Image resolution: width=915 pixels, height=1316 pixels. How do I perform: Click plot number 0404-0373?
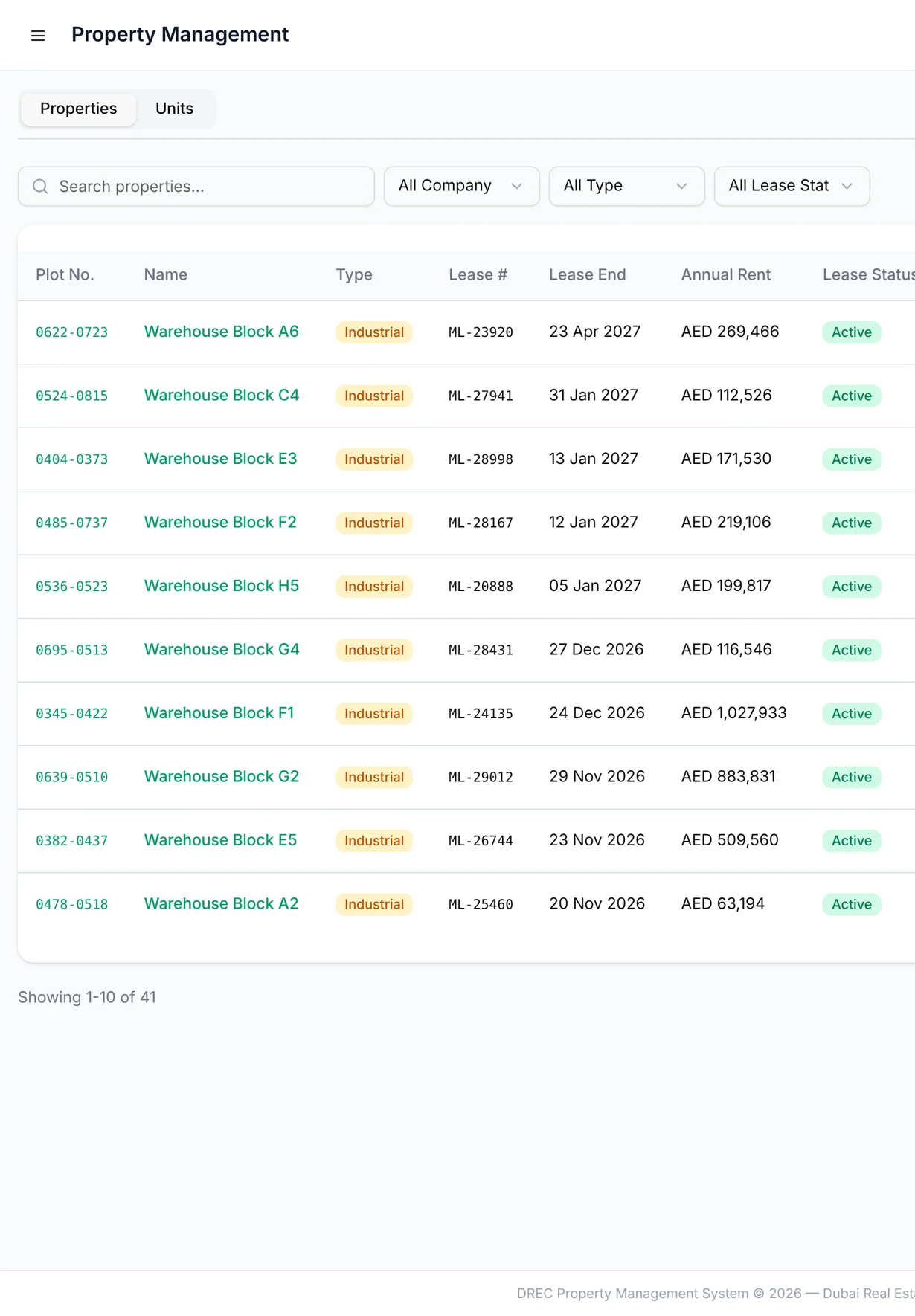tap(72, 459)
